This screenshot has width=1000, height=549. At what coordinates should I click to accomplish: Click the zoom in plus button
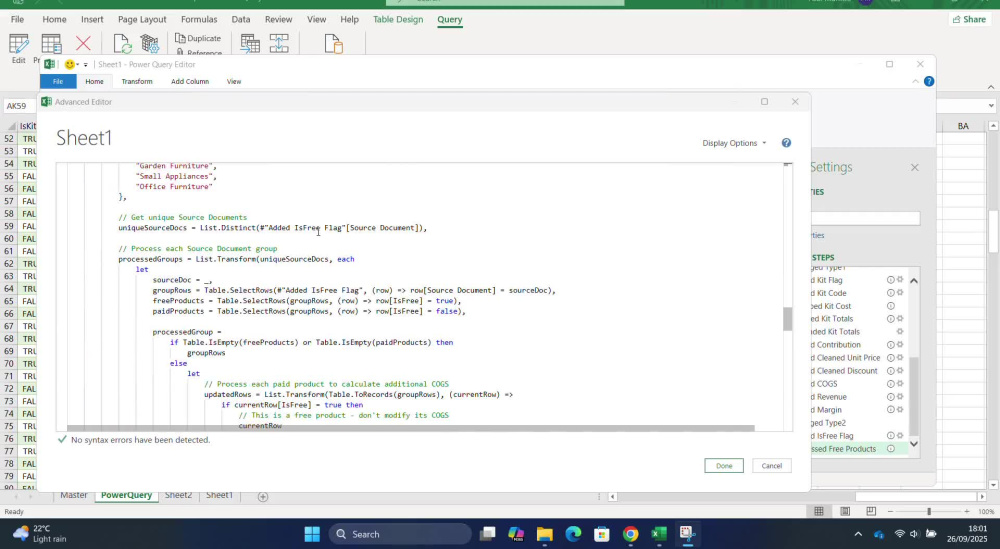[967, 511]
